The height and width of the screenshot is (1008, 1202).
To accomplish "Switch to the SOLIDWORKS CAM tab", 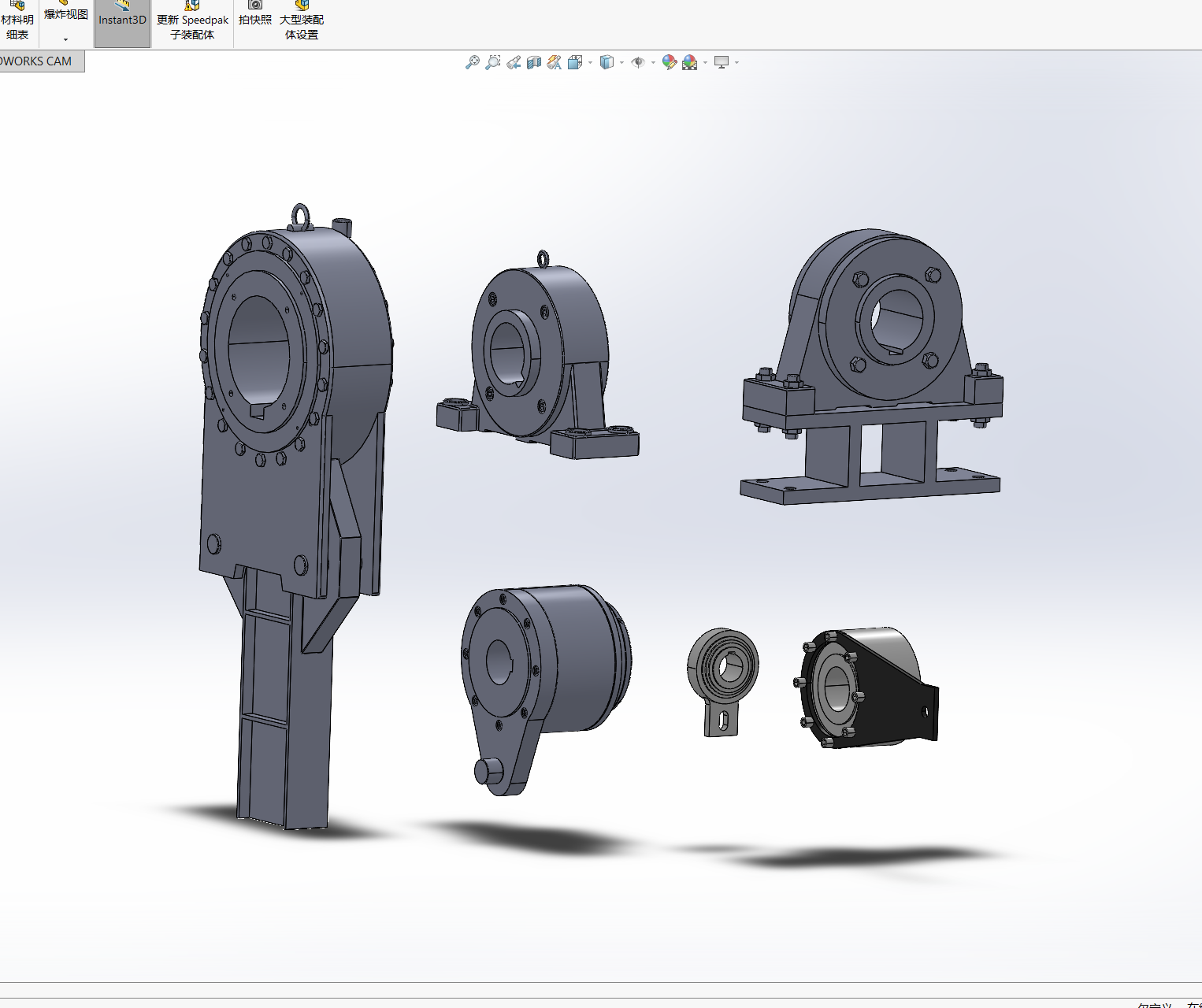I will (41, 61).
